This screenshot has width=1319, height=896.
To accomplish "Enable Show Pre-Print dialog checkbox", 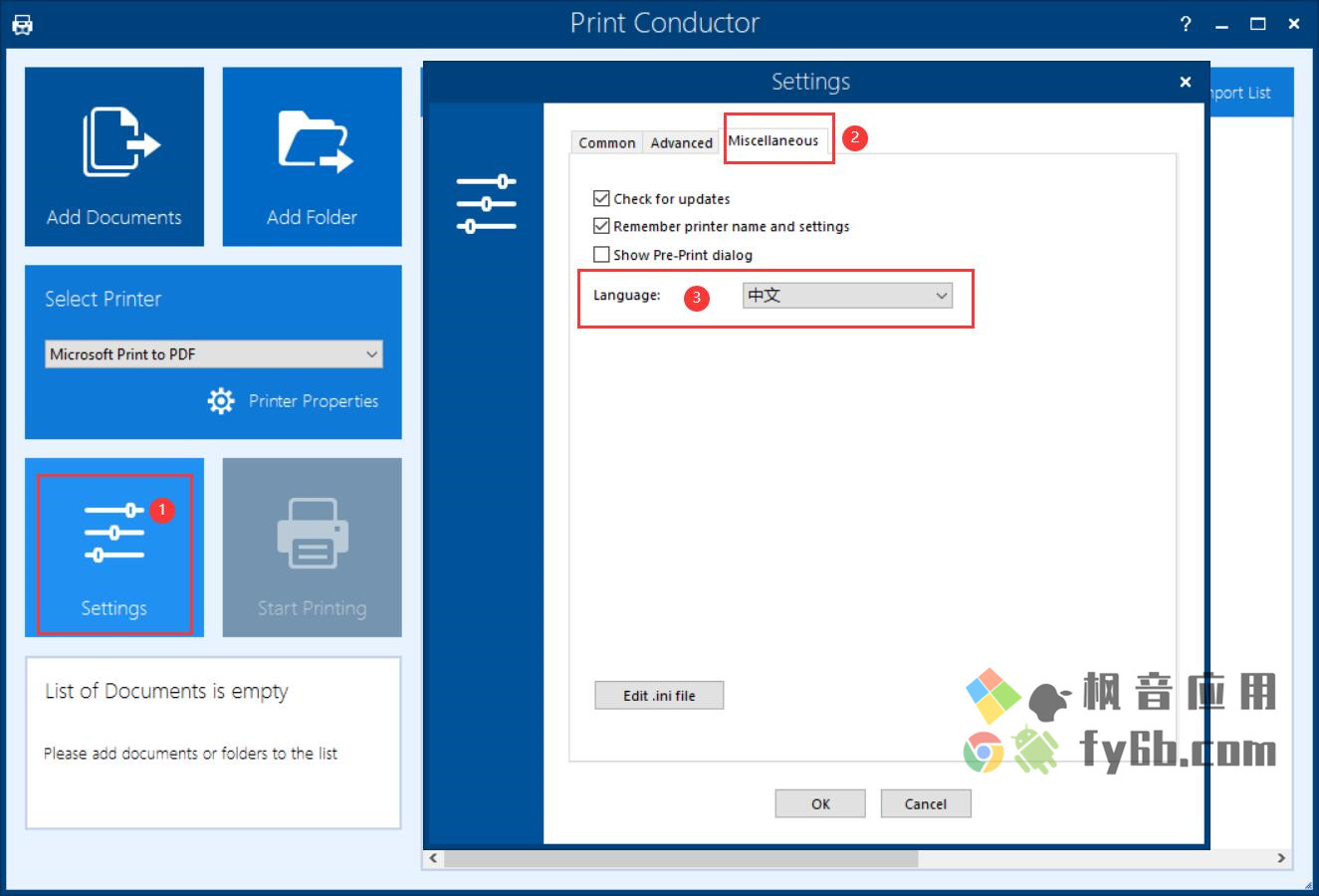I will pos(601,255).
